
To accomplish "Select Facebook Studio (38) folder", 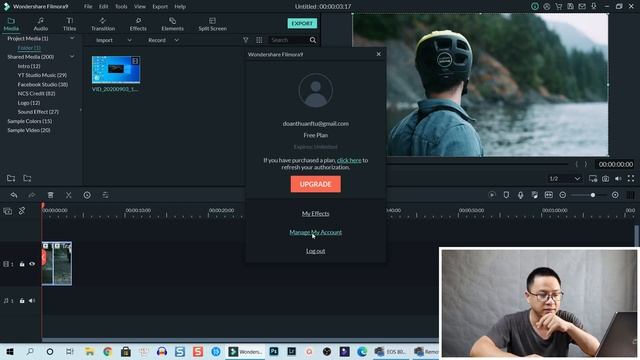I will tap(43, 84).
